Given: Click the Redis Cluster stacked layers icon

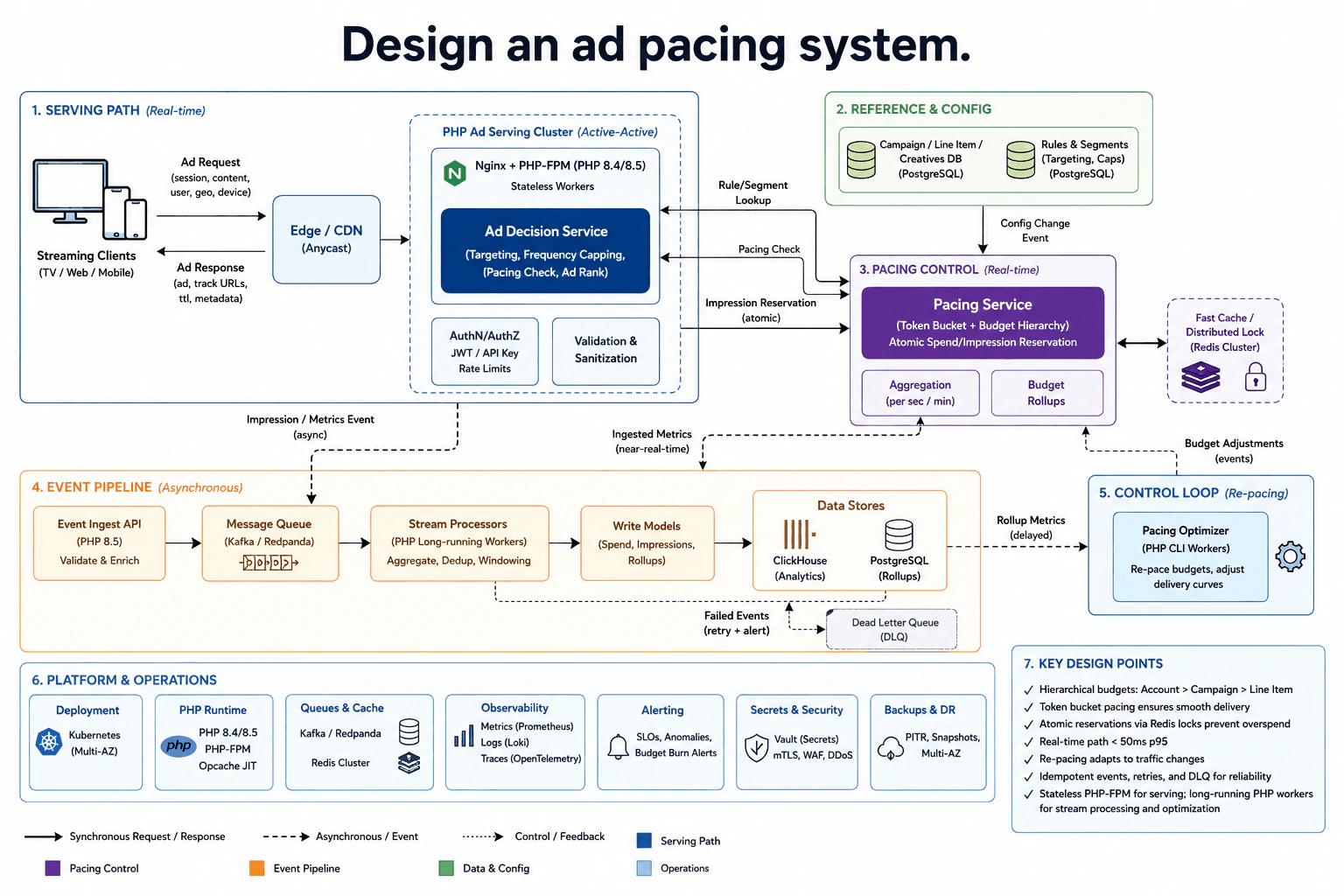Looking at the screenshot, I should pos(1200,378).
